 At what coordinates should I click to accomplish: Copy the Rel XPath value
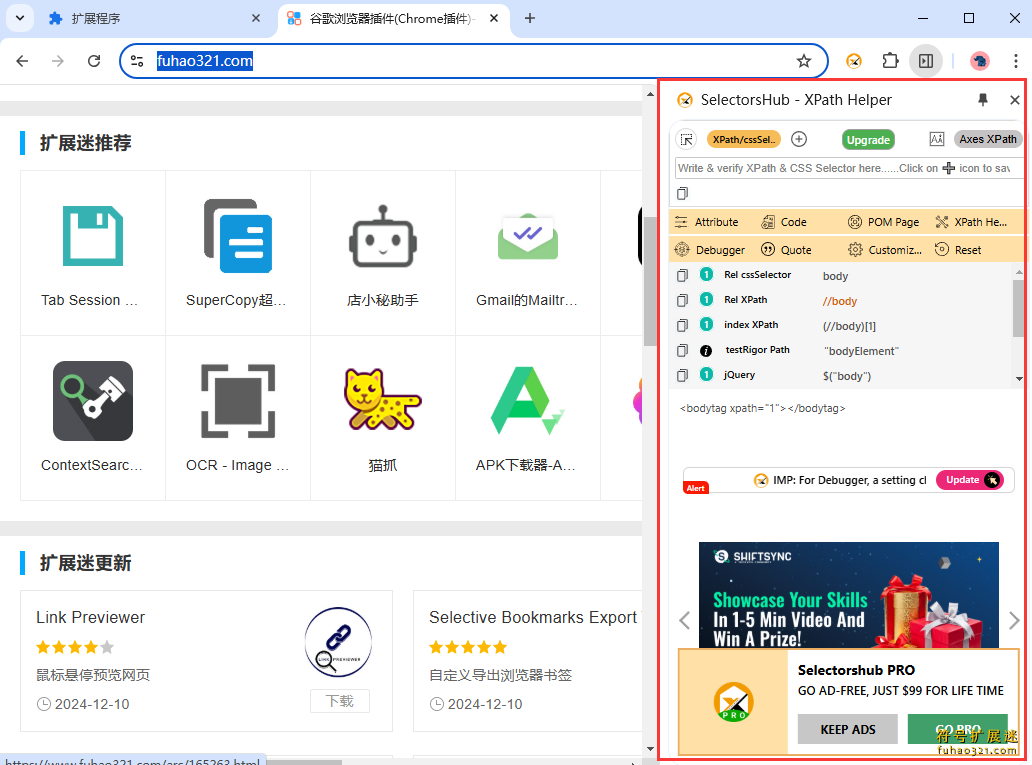[683, 300]
